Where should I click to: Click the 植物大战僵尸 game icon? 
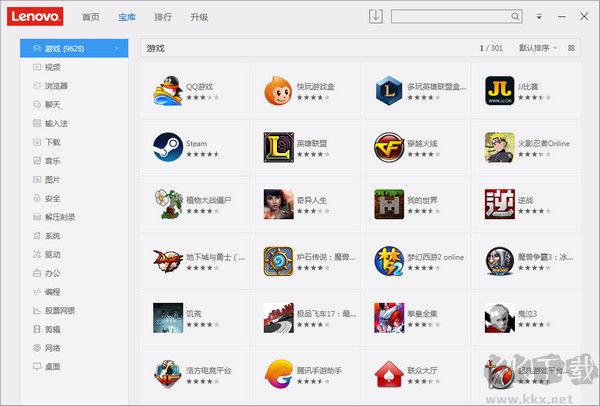coord(166,204)
